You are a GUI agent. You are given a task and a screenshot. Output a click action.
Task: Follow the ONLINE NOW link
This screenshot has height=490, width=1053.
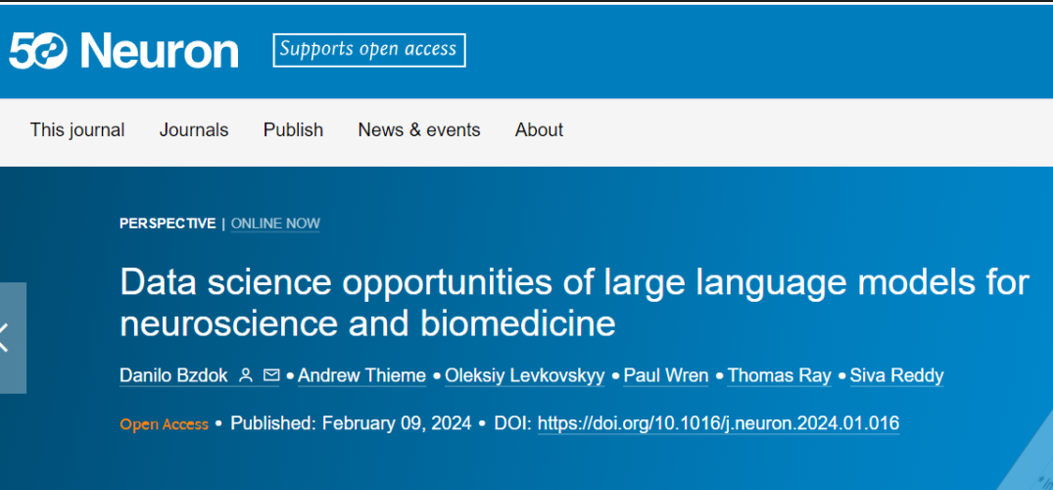tap(275, 223)
